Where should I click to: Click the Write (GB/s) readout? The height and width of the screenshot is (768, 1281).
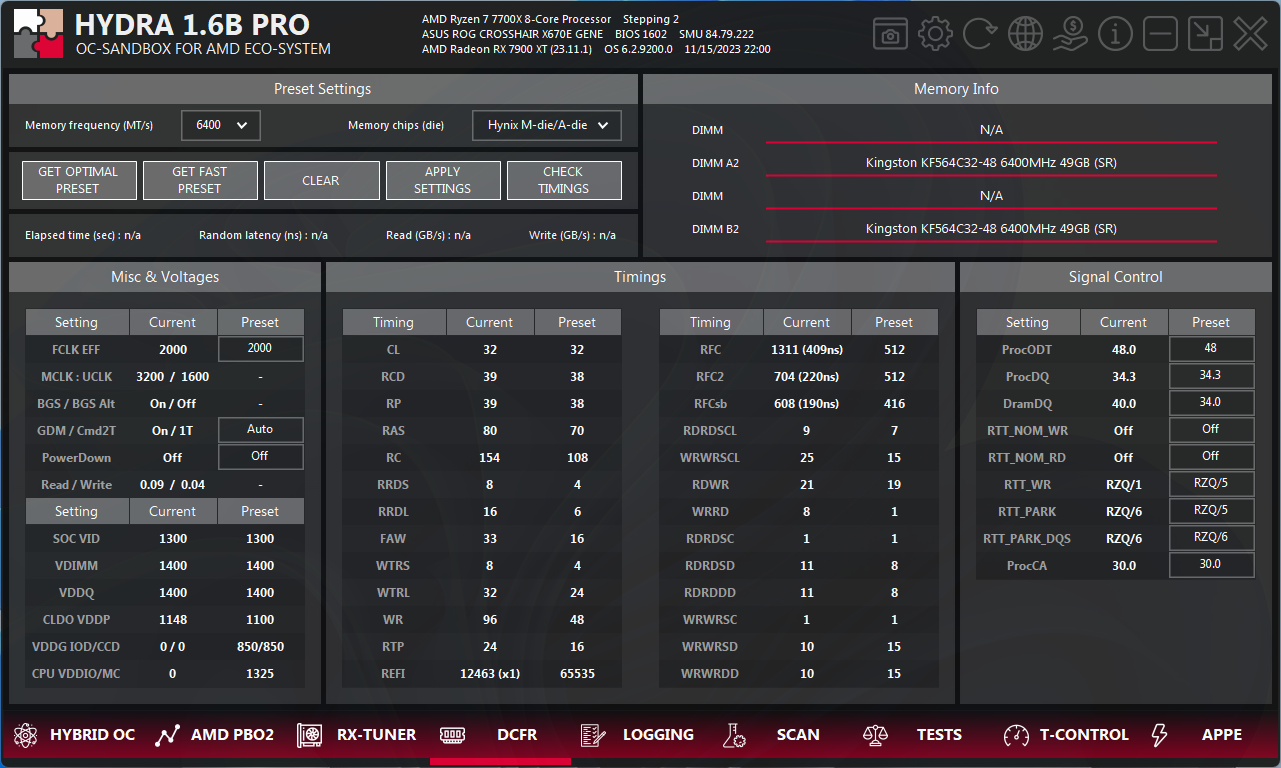point(572,236)
